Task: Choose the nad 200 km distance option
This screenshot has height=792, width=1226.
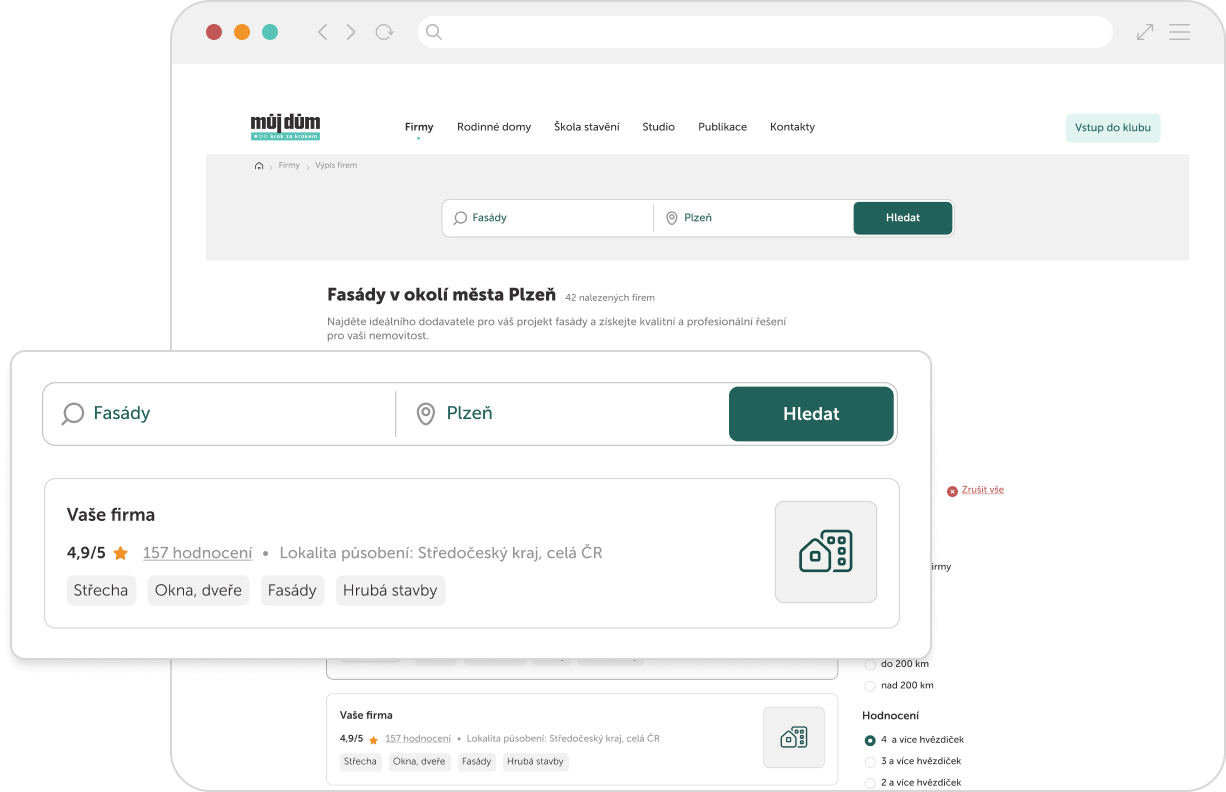Action: pos(870,686)
